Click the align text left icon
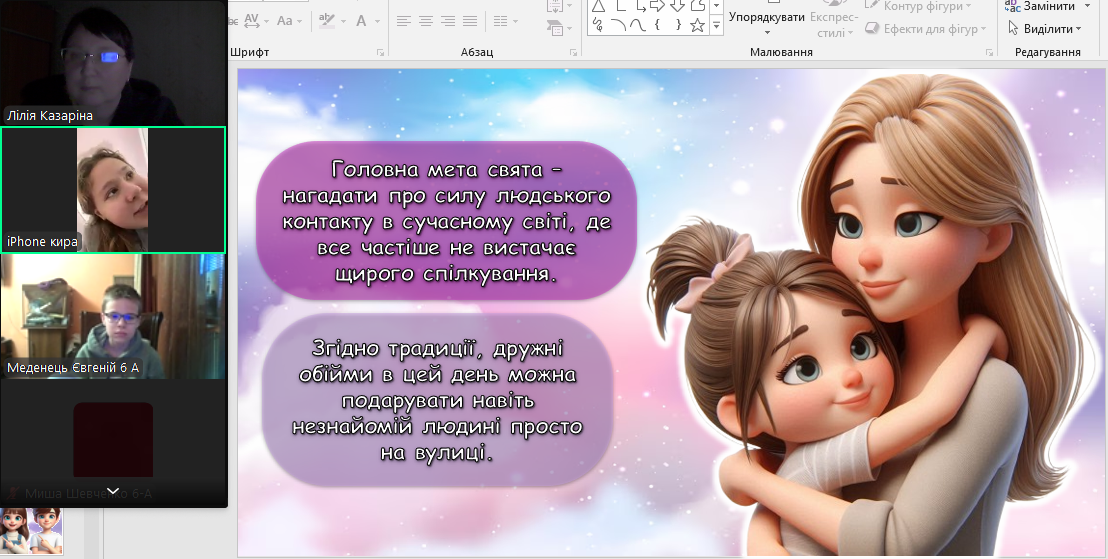Viewport: 1108px width, 559px height. [x=404, y=21]
